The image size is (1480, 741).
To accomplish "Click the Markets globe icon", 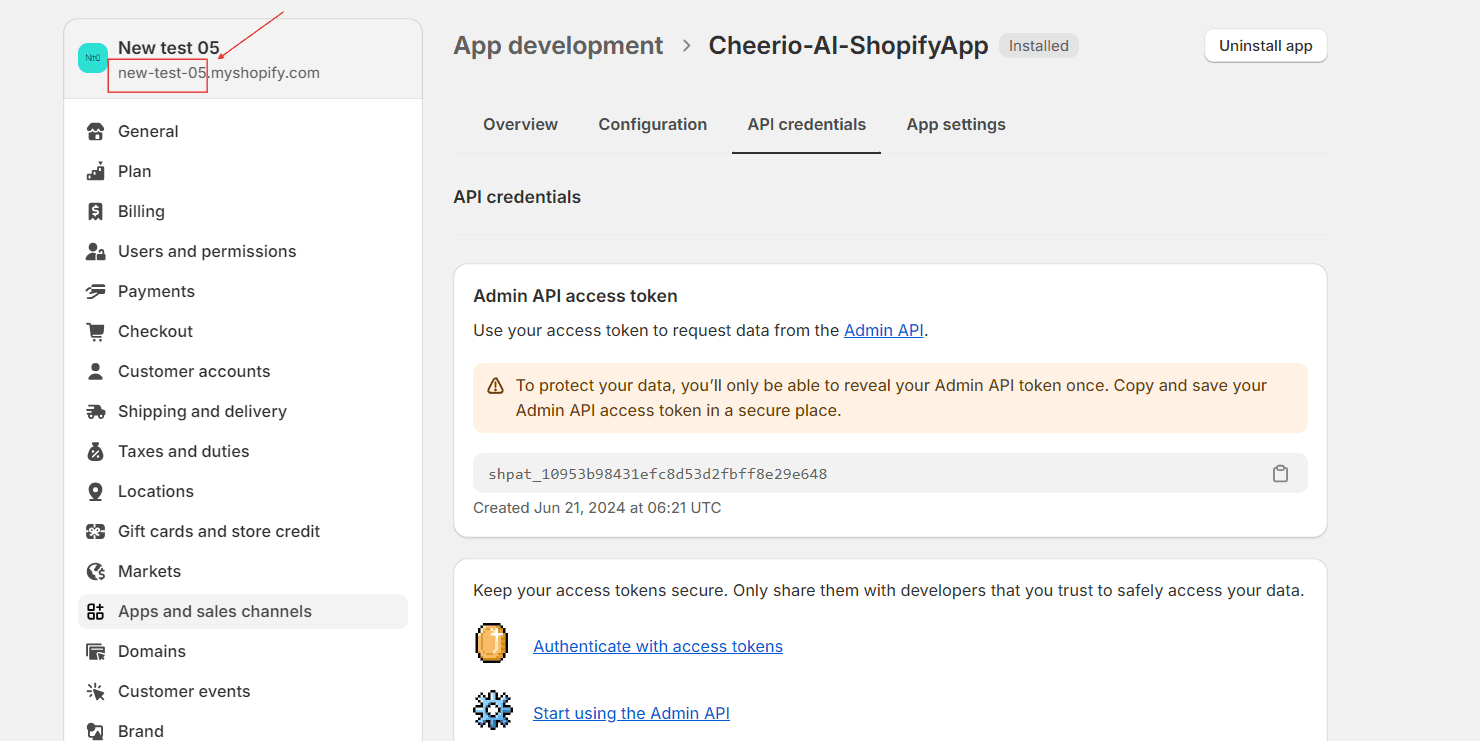I will pyautogui.click(x=95, y=571).
